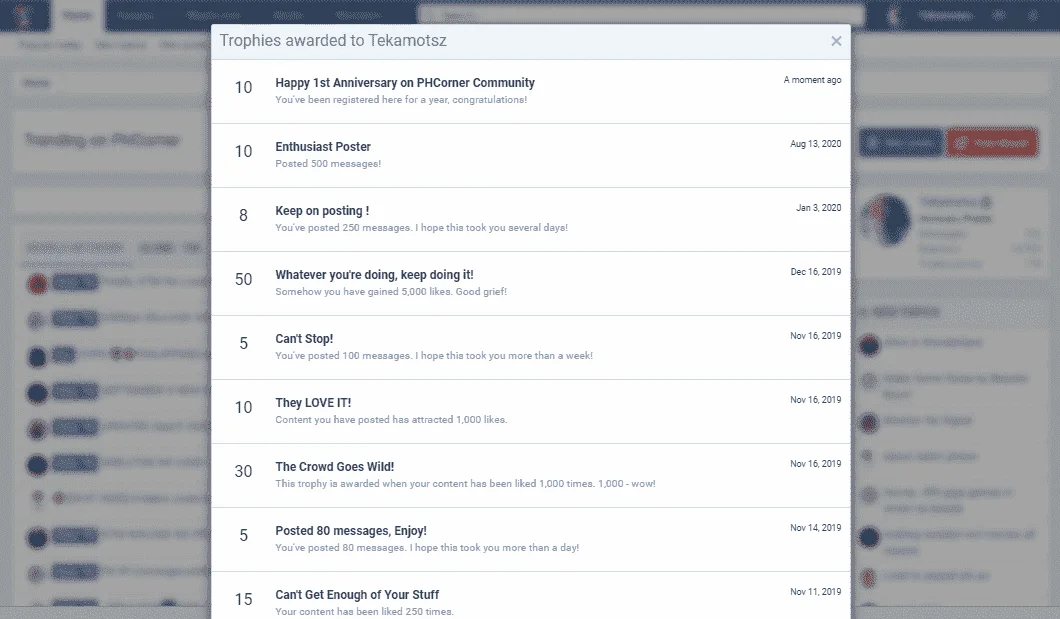Click the 8 points value

point(243,216)
